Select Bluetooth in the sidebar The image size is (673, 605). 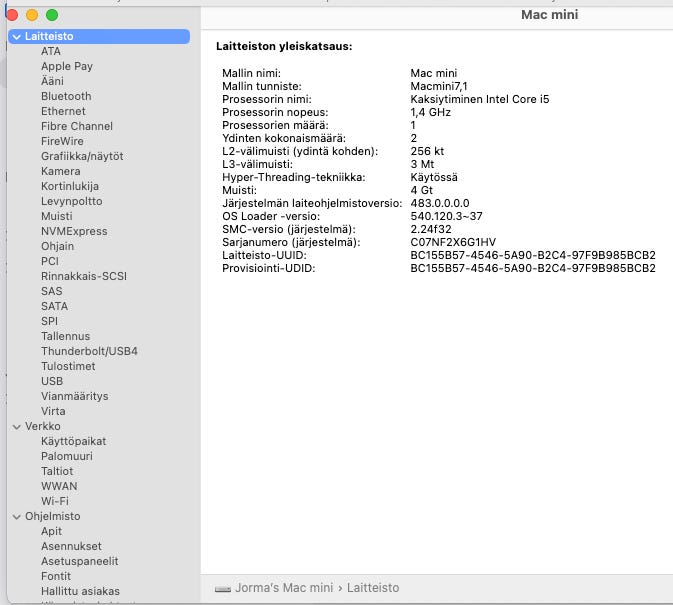66,96
